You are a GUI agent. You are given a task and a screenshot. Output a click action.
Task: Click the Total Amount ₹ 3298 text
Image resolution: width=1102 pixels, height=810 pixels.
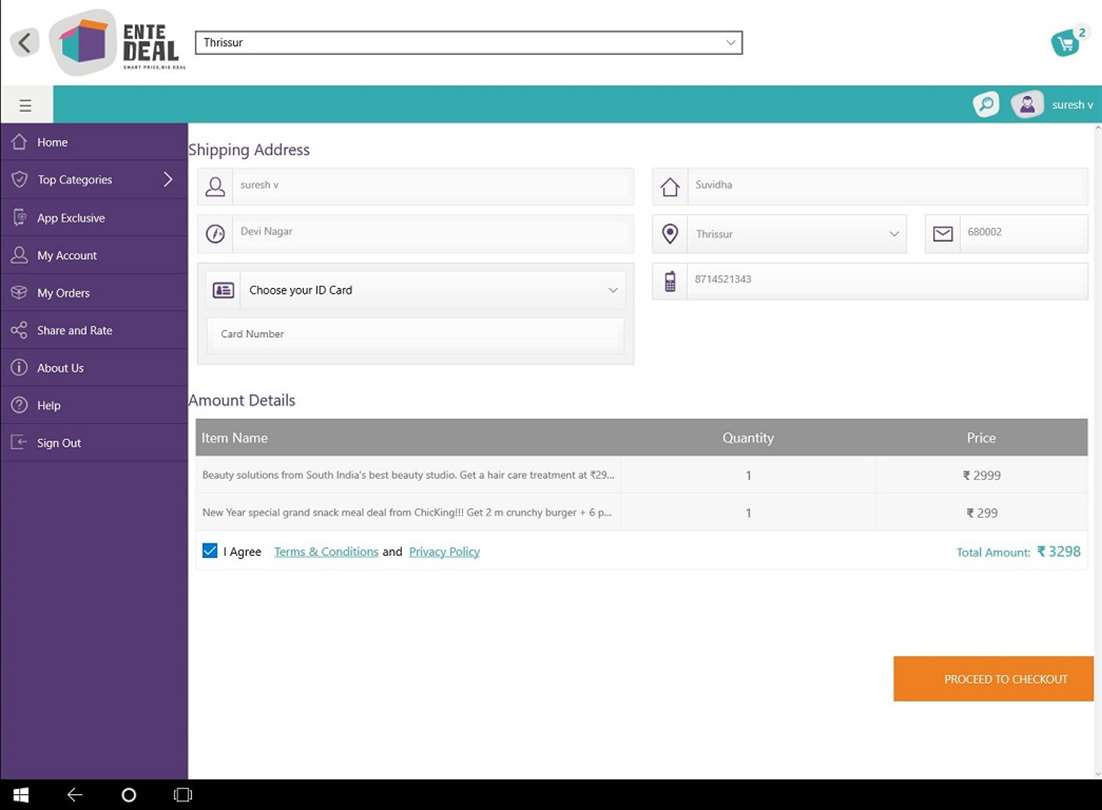coord(1018,551)
